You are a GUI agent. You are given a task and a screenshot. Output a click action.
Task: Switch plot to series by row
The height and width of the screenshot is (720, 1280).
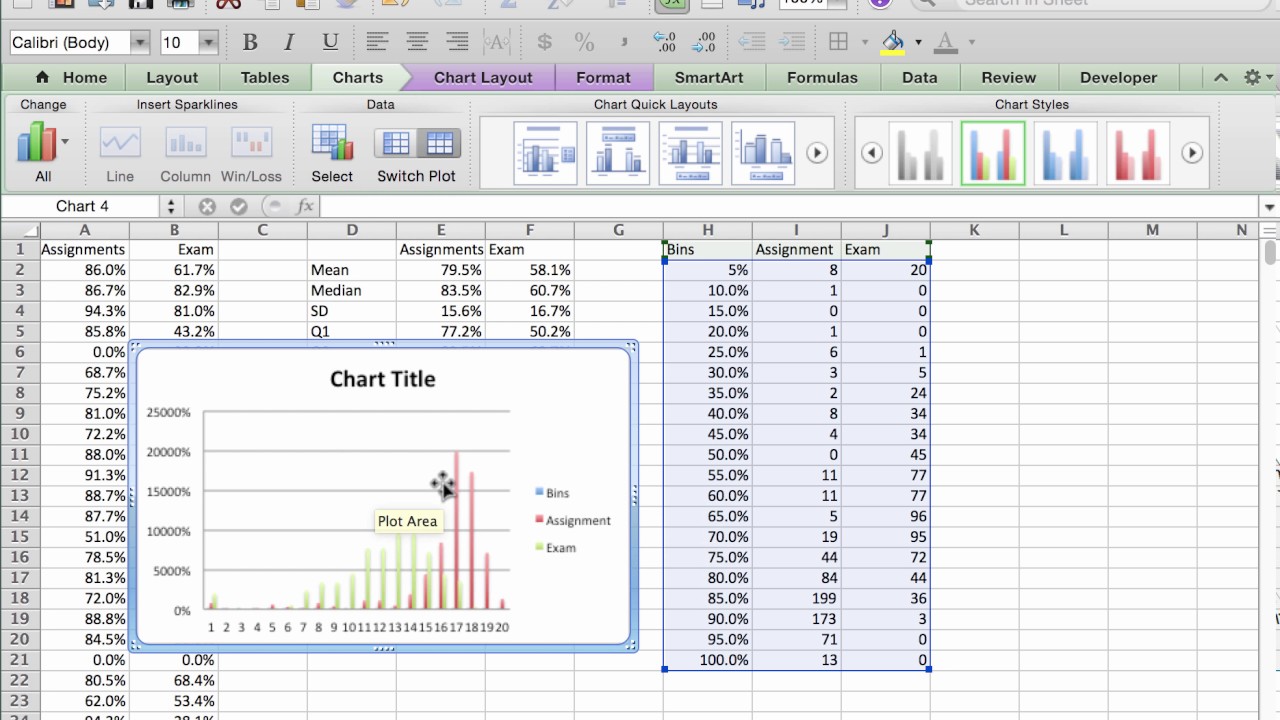[396, 143]
